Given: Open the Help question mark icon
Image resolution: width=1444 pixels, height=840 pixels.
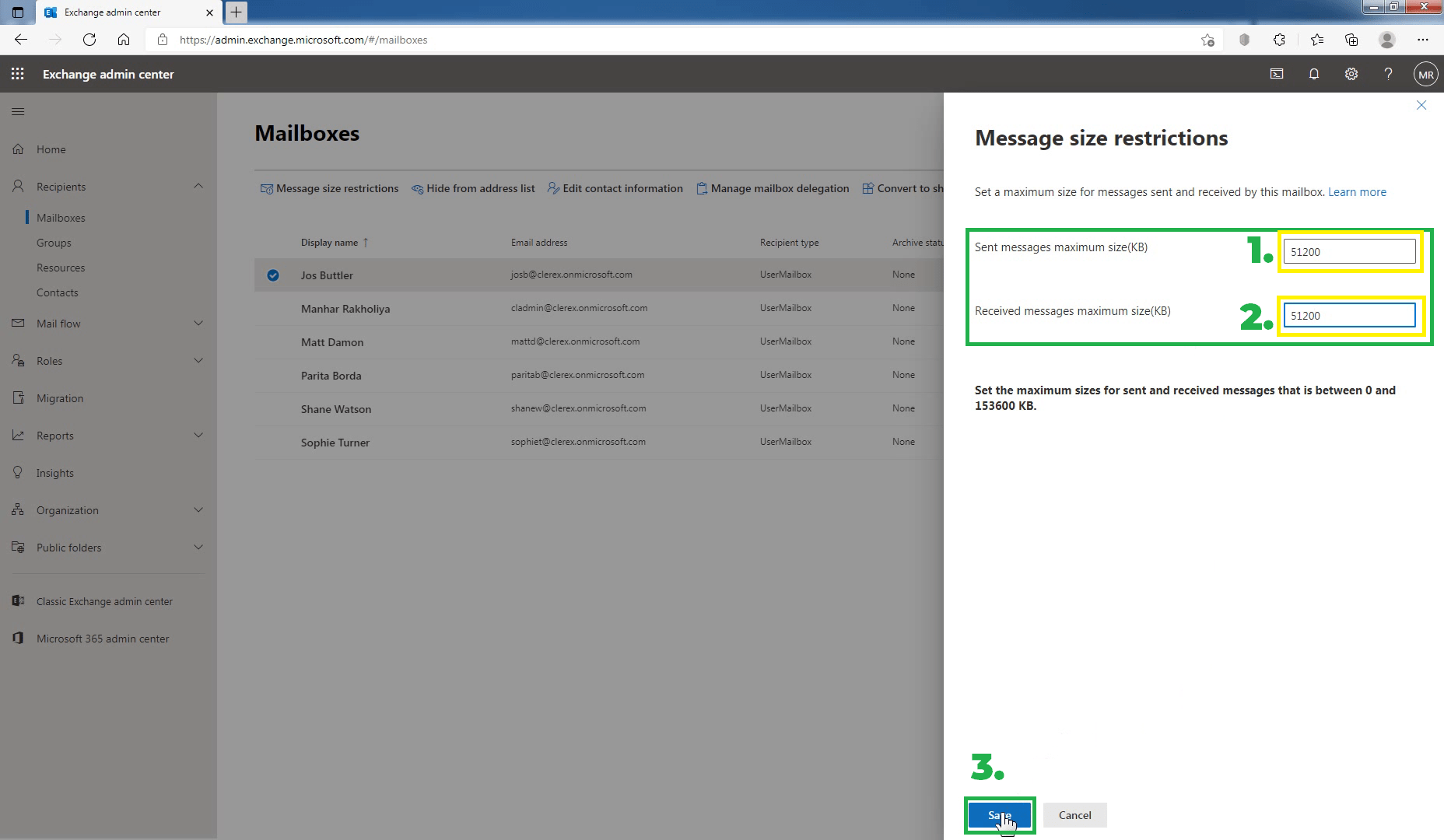Looking at the screenshot, I should click(x=1388, y=74).
